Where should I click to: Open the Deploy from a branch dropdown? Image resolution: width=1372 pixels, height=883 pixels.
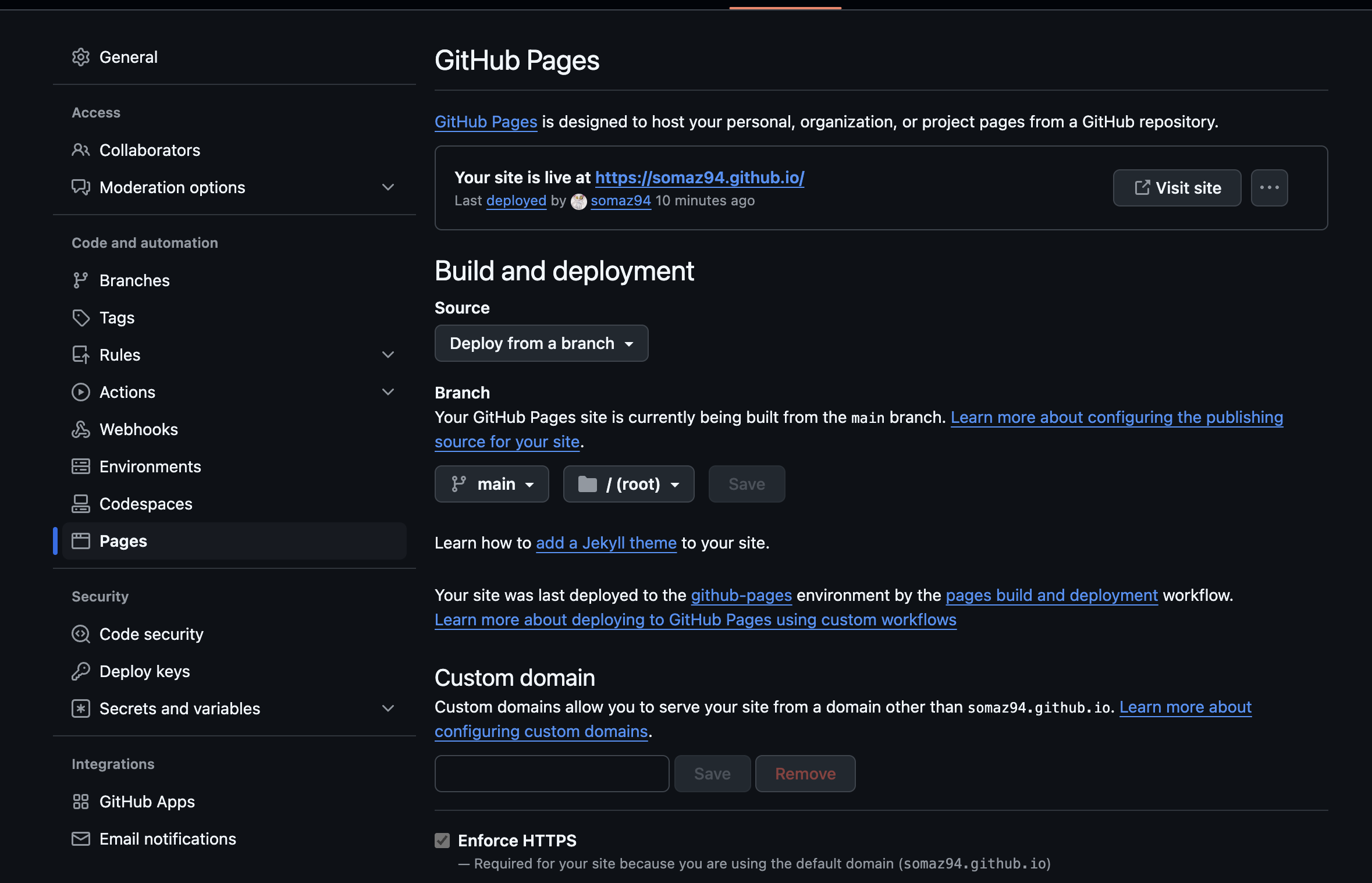coord(541,343)
